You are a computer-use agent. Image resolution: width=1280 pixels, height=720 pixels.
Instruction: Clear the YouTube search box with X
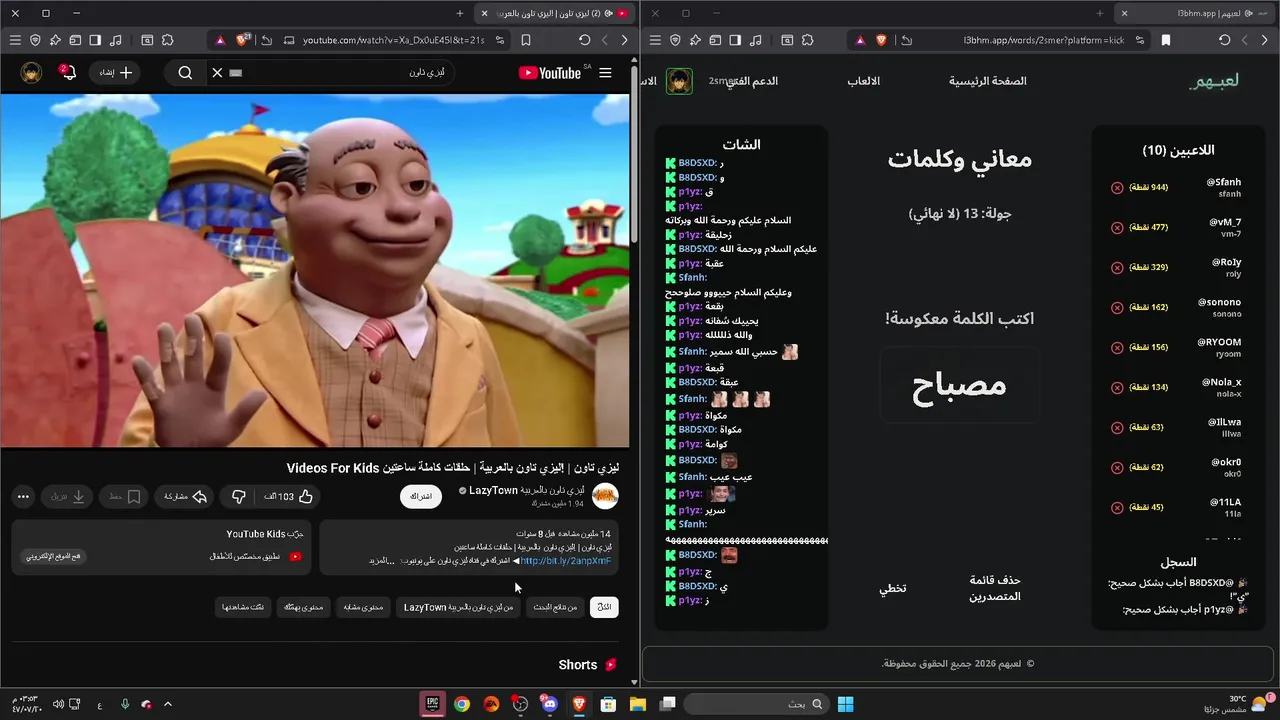(217, 73)
